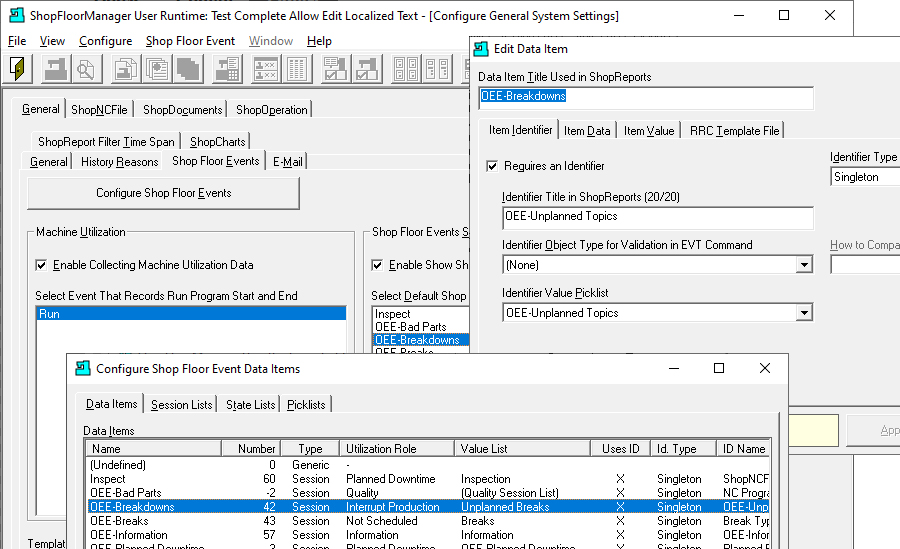This screenshot has height=549, width=900.
Task: Switch to the State Lists tab
Action: (x=250, y=405)
